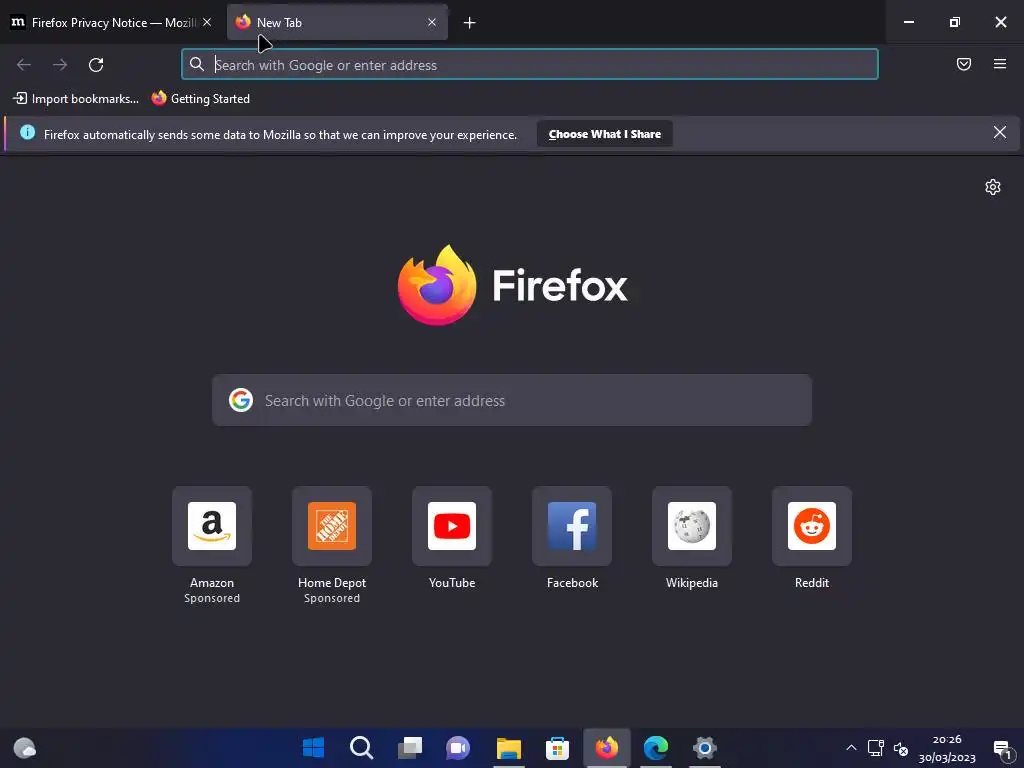Click the center Google search box
Image resolution: width=1024 pixels, height=768 pixels.
coord(512,400)
